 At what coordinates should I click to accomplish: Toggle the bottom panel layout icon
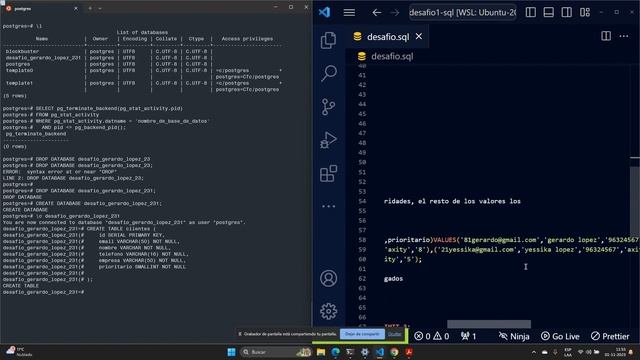pyautogui.click(x=549, y=12)
